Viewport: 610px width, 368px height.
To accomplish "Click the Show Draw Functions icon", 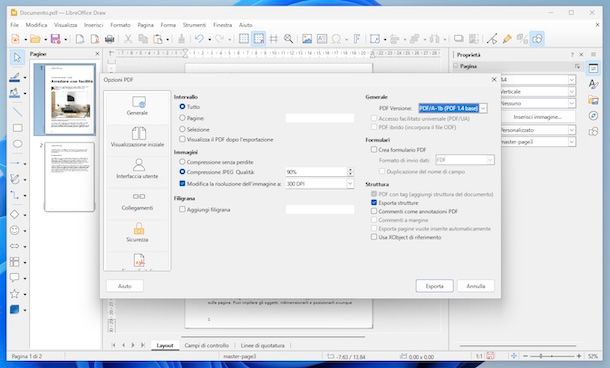I will point(537,39).
